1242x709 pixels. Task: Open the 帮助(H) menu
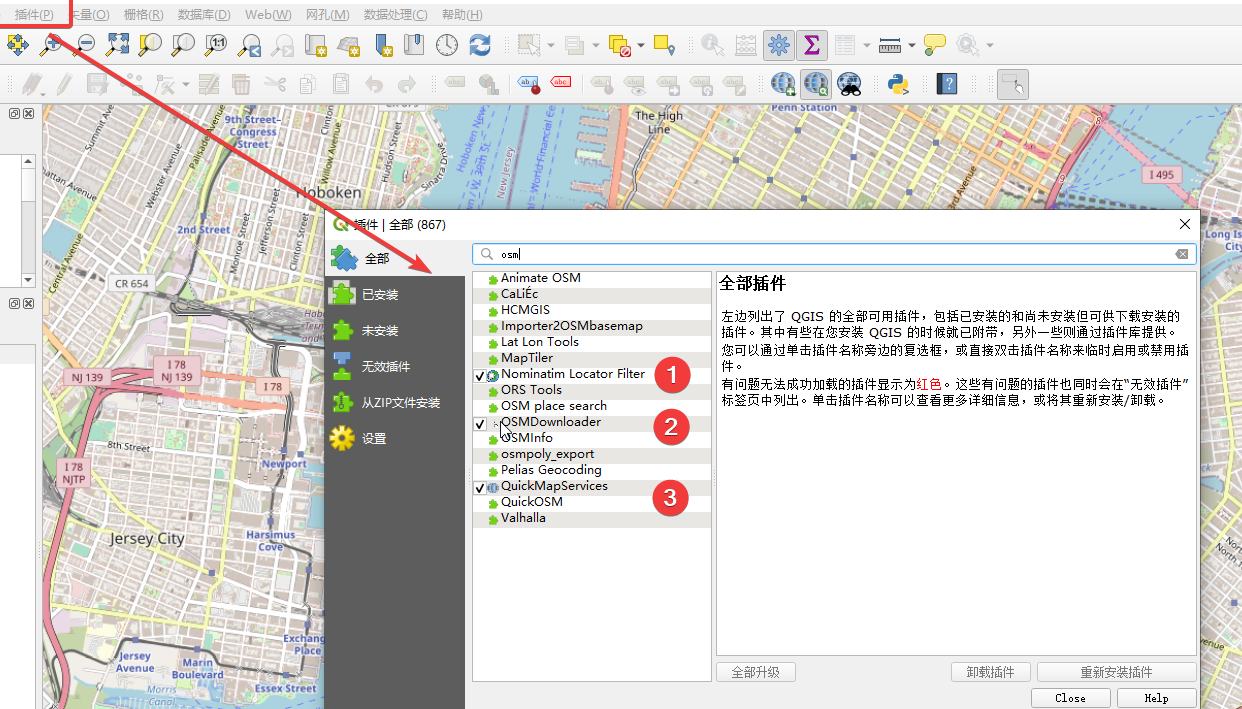click(x=462, y=15)
